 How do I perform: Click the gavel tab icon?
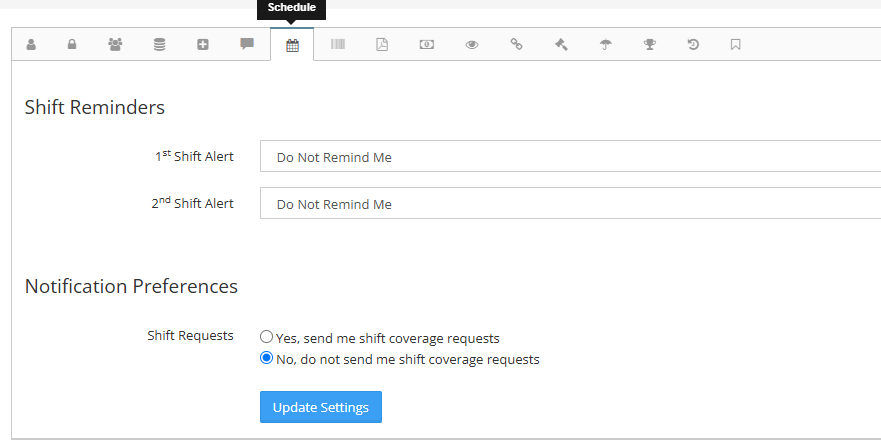(561, 45)
